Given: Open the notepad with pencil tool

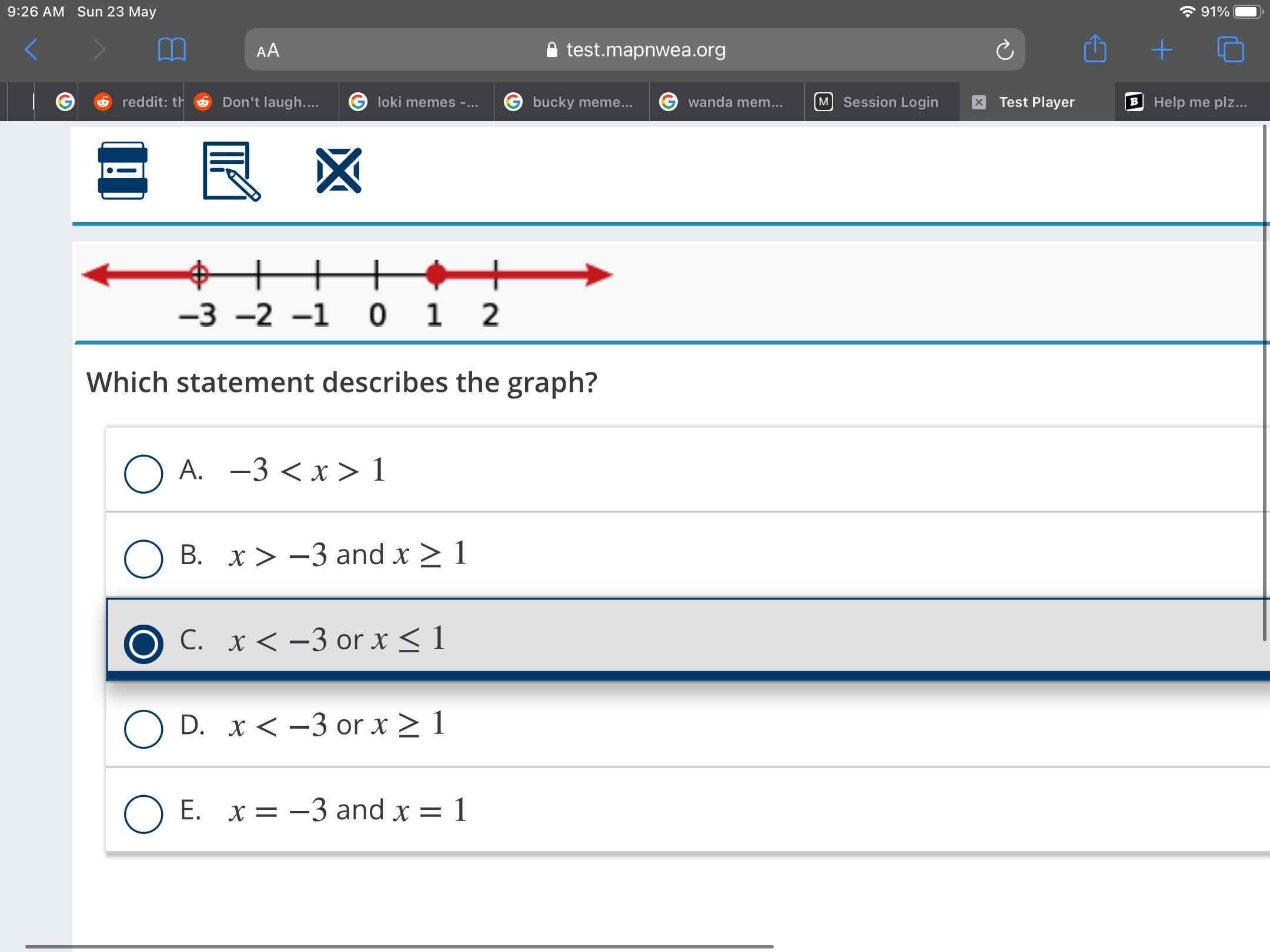Looking at the screenshot, I should point(230,171).
